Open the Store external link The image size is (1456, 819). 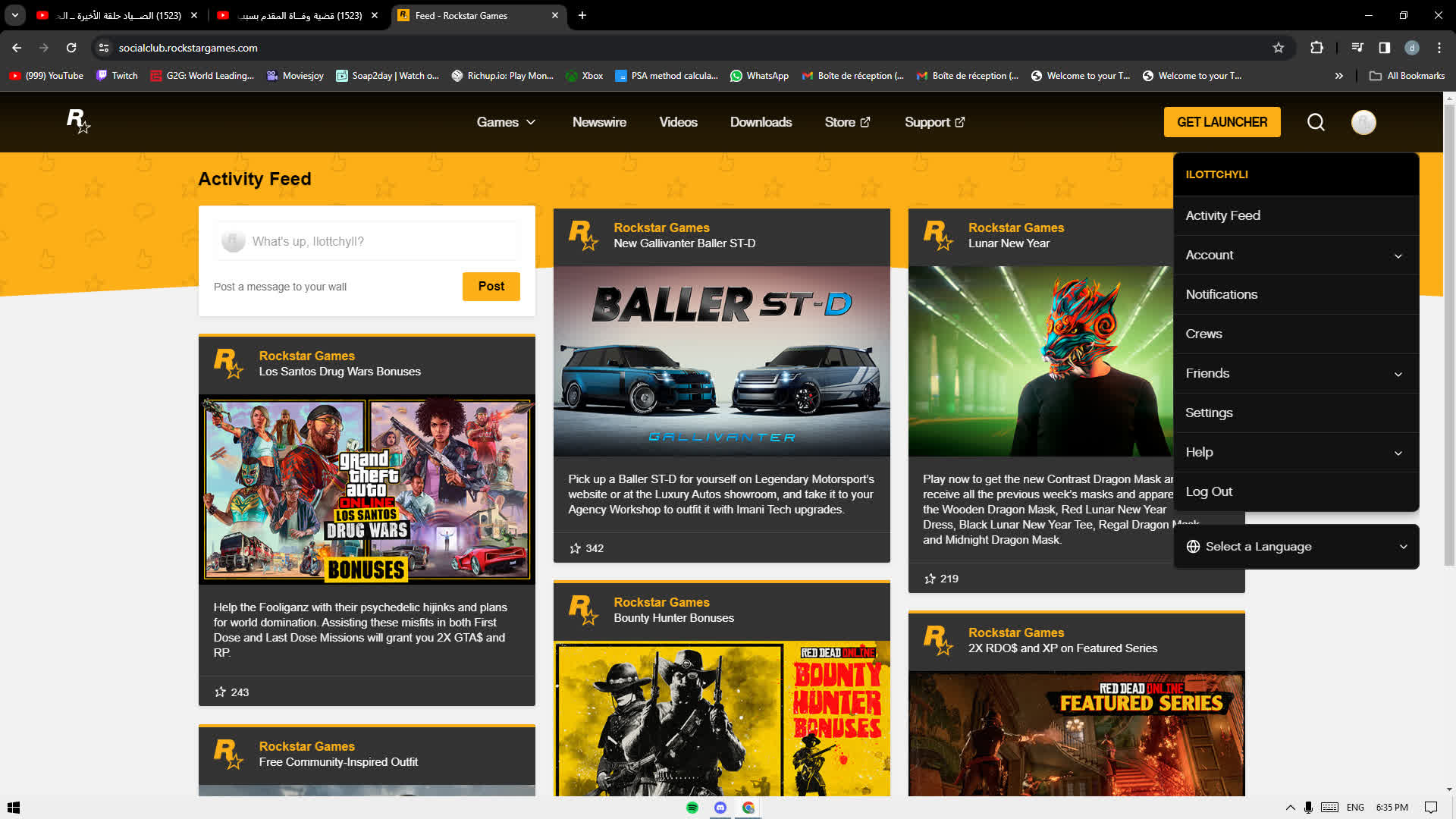[847, 122]
